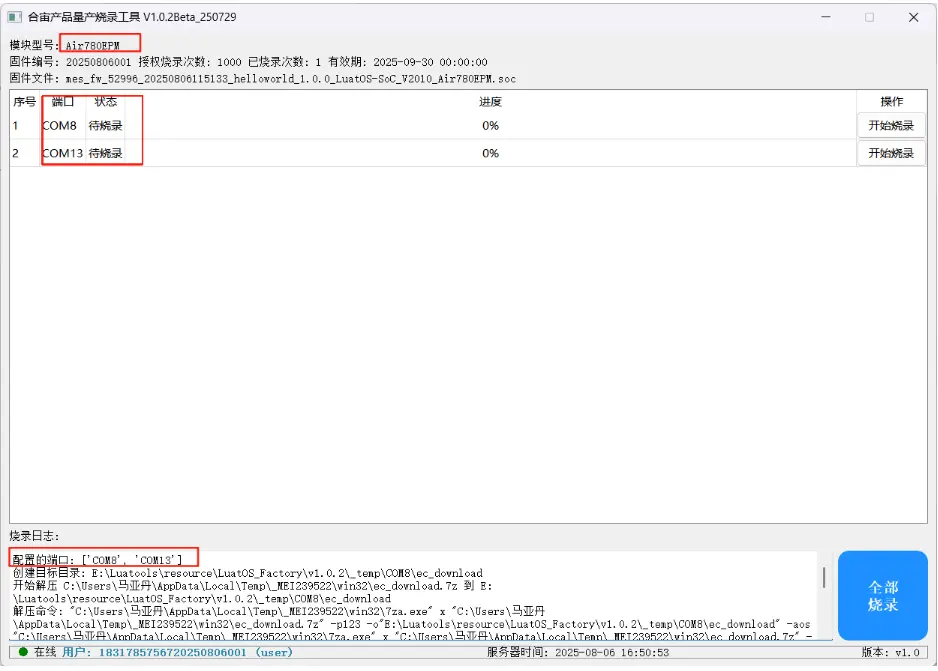
Task: Select the COM13 port cell
Action: click(x=63, y=153)
